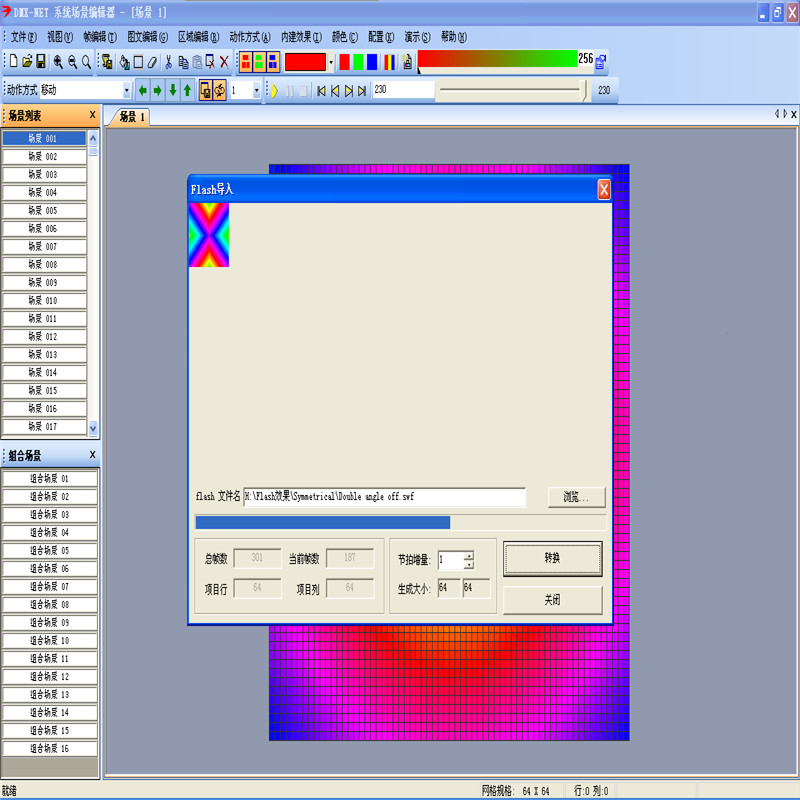Click the flash file name input field
The image size is (800, 800).
pyautogui.click(x=384, y=497)
